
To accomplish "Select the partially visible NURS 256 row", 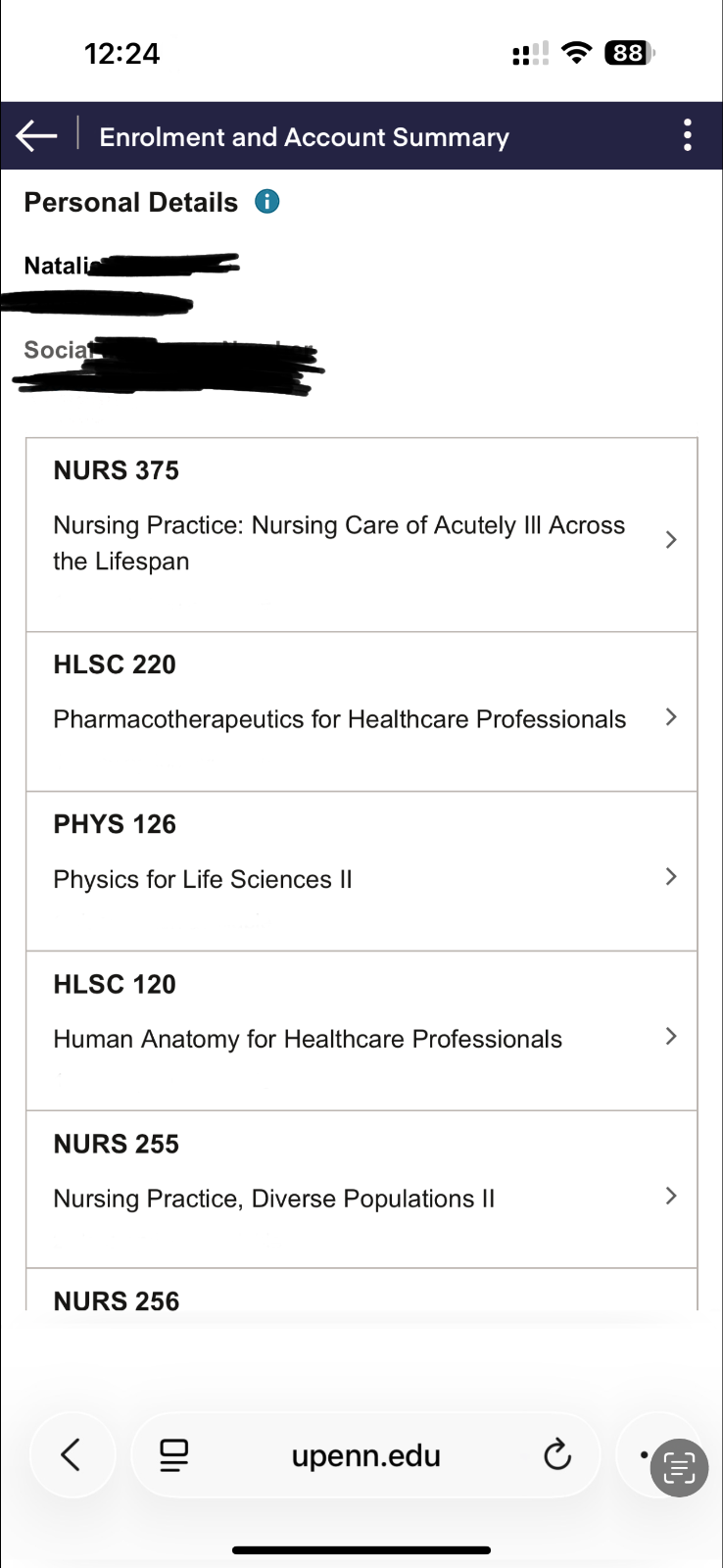I will (x=117, y=1300).
